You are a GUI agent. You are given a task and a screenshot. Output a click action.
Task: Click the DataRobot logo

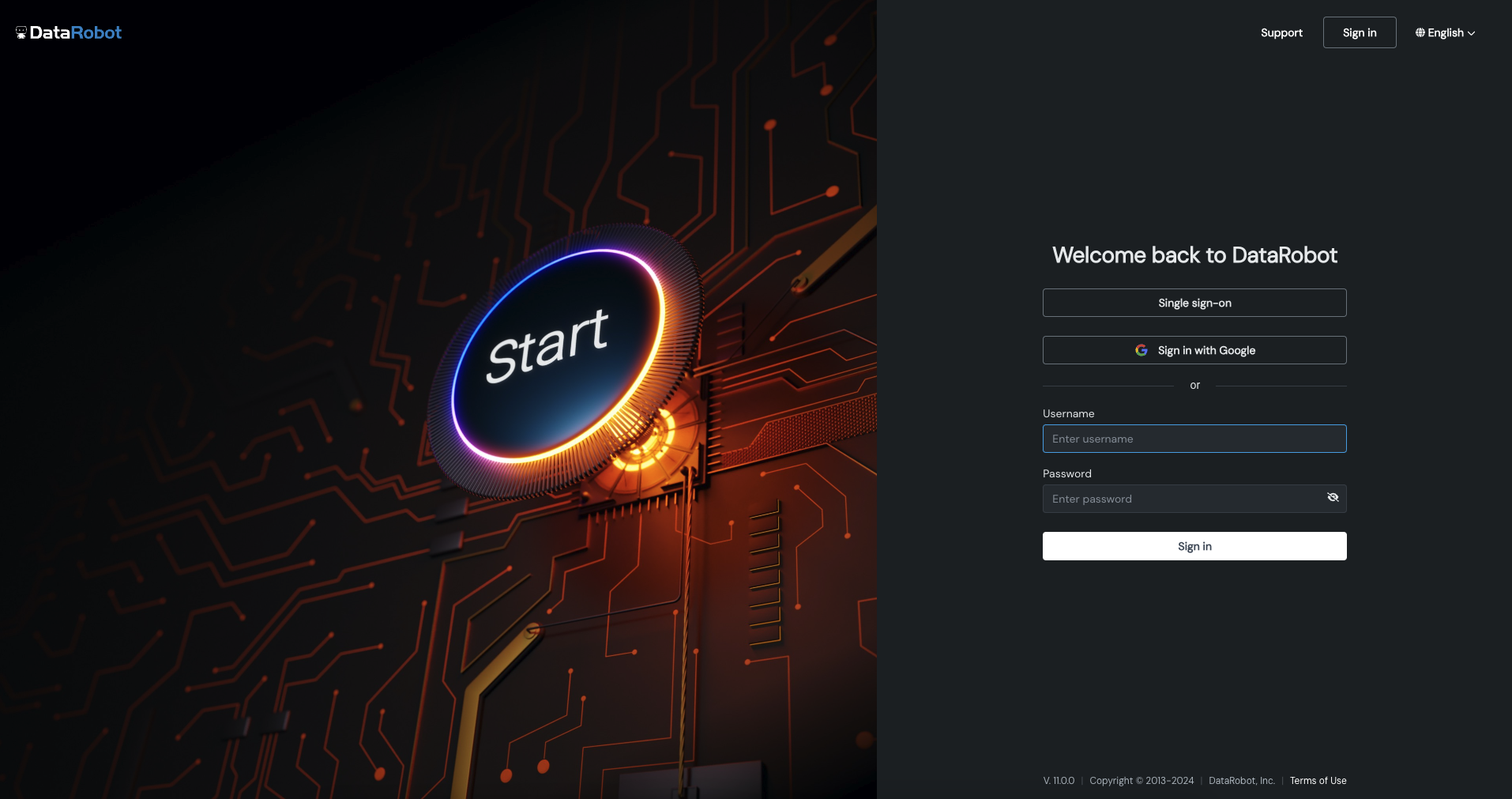69,32
